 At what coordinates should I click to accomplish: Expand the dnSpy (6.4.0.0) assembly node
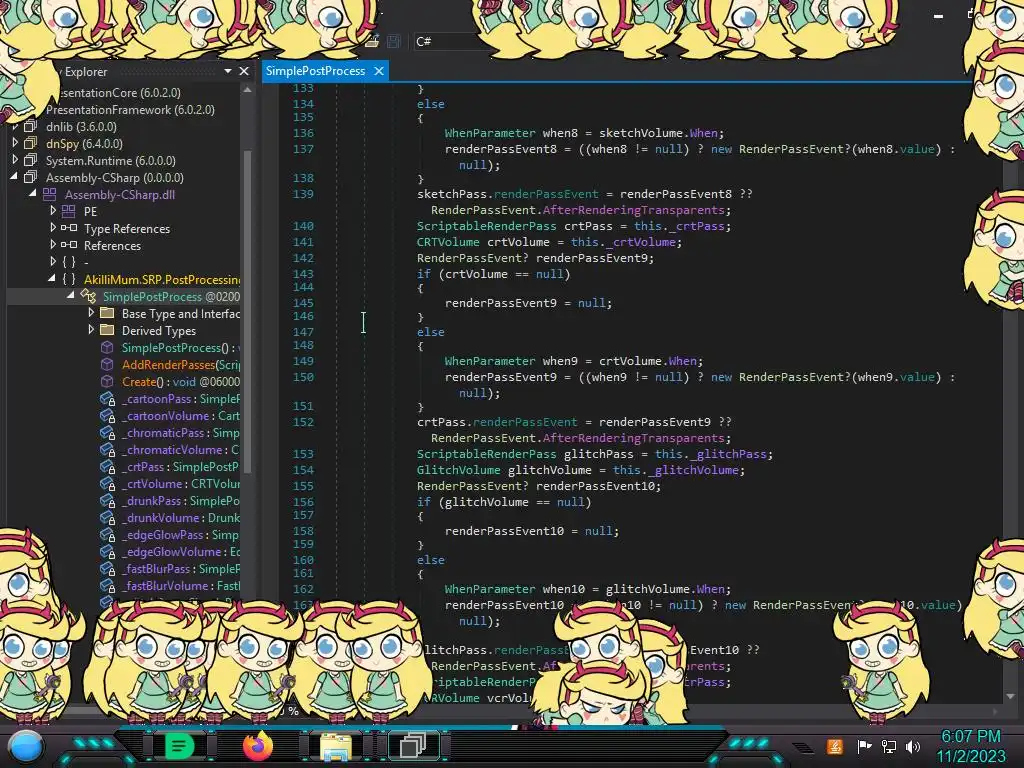point(16,143)
